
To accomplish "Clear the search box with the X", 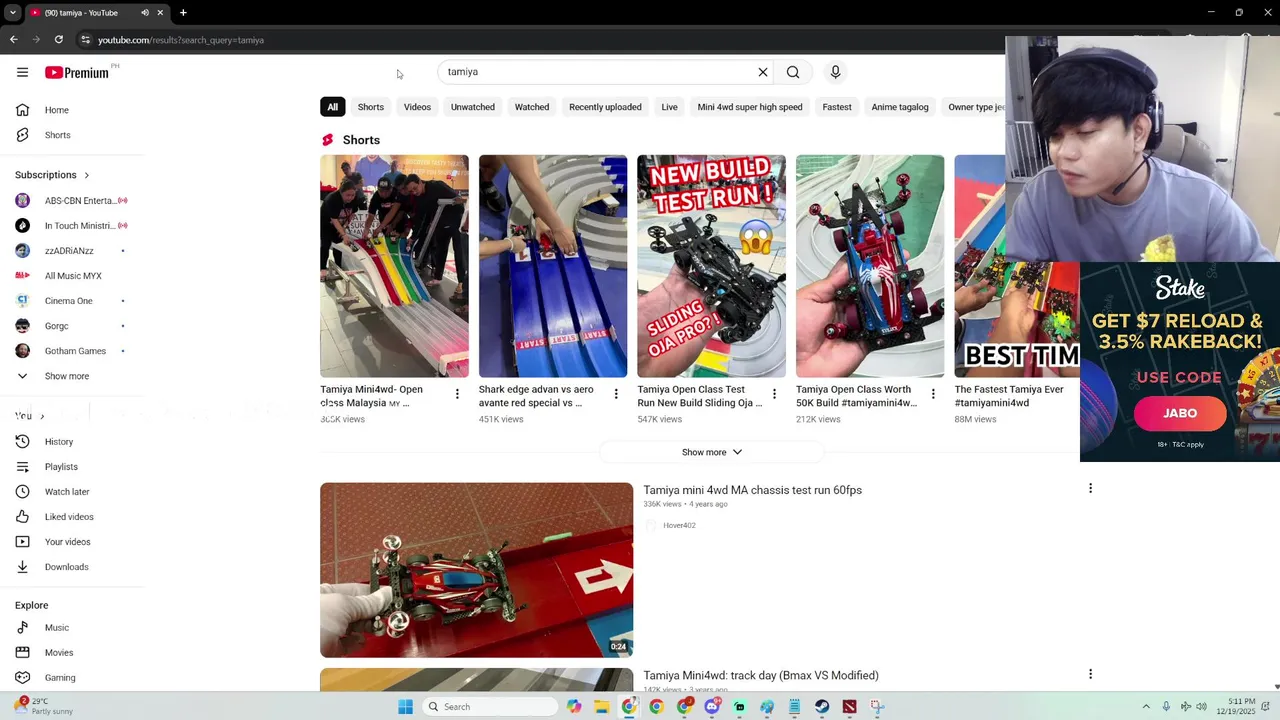I will 763,72.
